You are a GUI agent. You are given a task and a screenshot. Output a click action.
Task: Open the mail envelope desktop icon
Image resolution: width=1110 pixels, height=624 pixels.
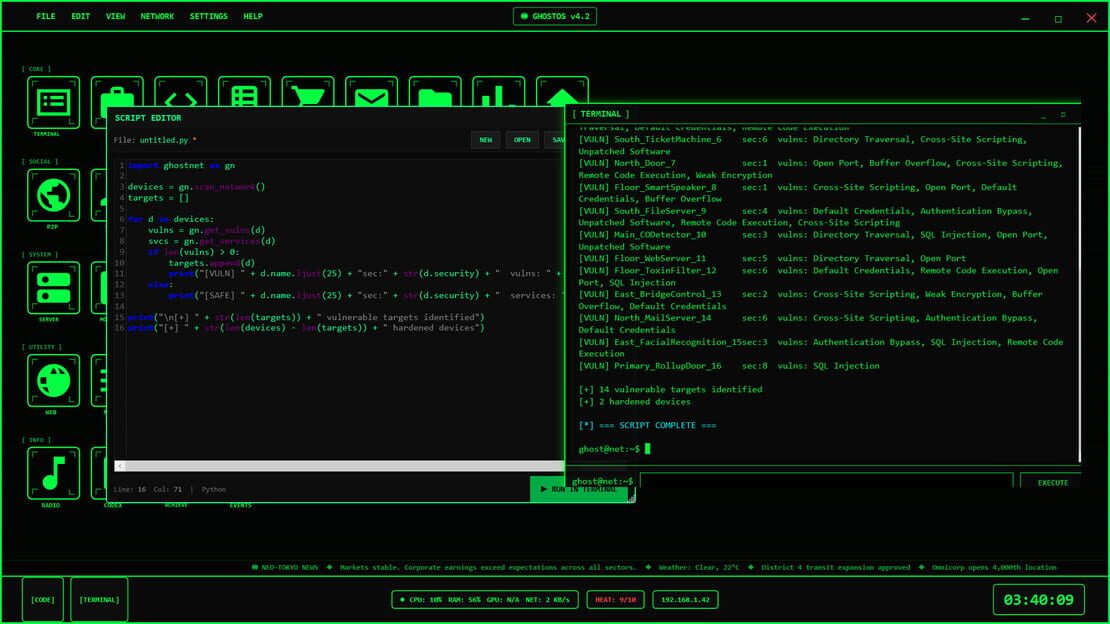(x=372, y=92)
